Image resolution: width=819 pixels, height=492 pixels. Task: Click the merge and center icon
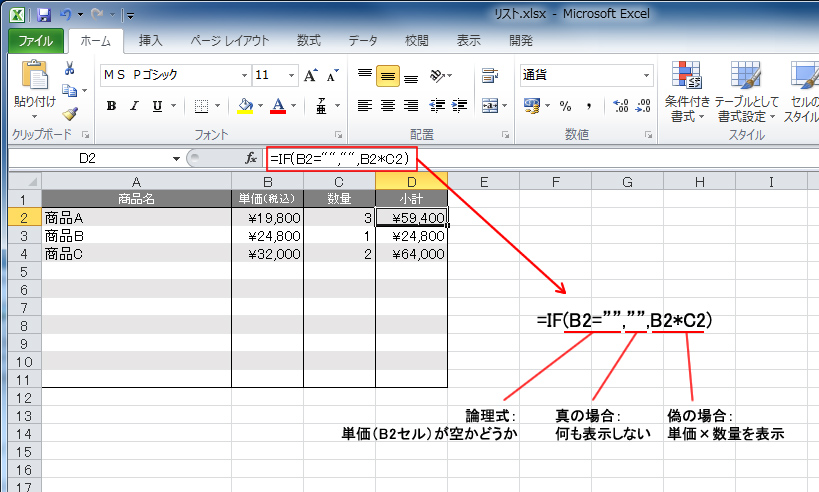[x=489, y=106]
